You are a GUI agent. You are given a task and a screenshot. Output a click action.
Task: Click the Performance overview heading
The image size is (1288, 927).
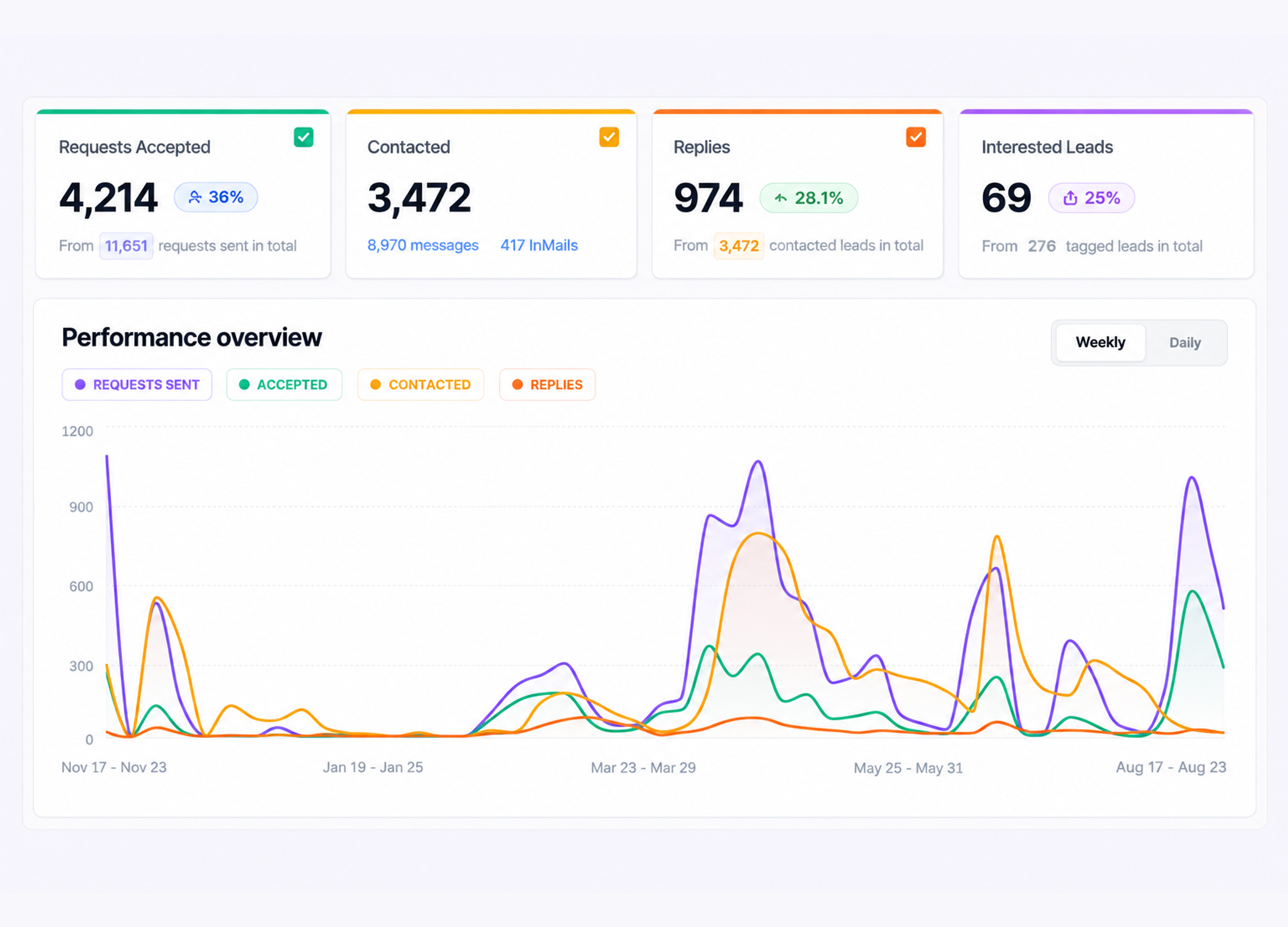pyautogui.click(x=192, y=338)
